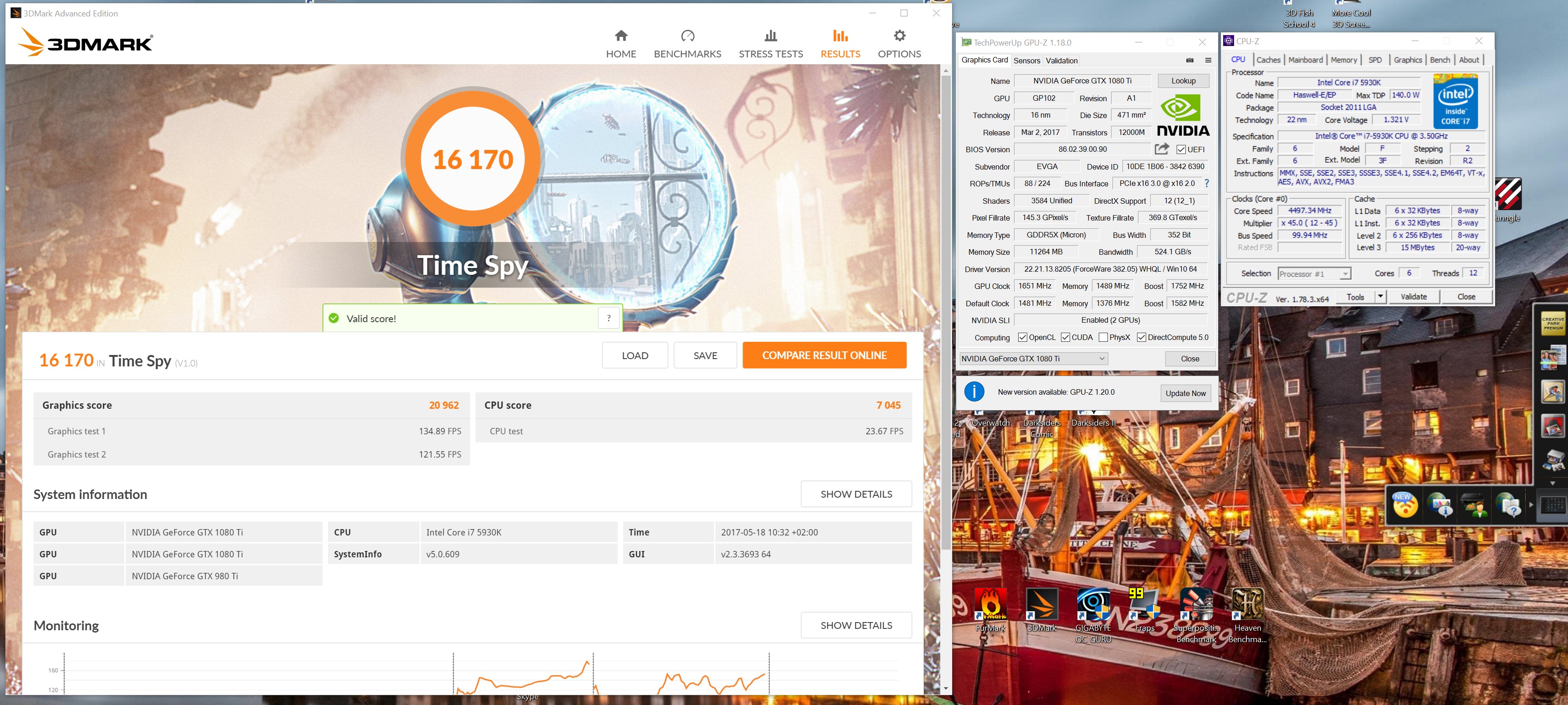Open the STRESS TESTS icon
Screen dimensions: 1568x705
[771, 36]
